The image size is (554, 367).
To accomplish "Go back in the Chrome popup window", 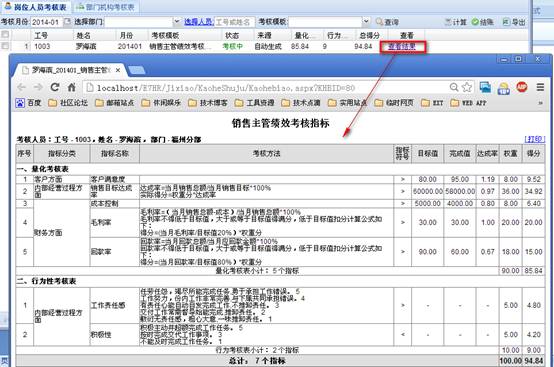I will 22,87.
